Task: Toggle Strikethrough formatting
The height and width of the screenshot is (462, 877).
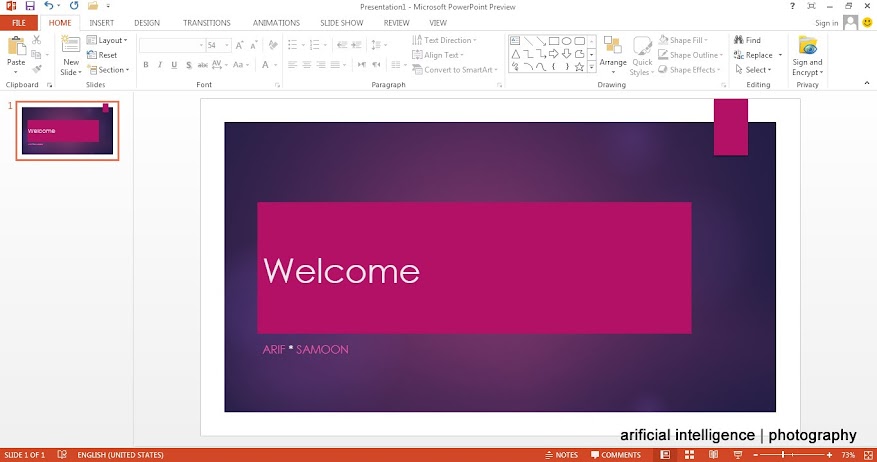Action: tap(202, 65)
